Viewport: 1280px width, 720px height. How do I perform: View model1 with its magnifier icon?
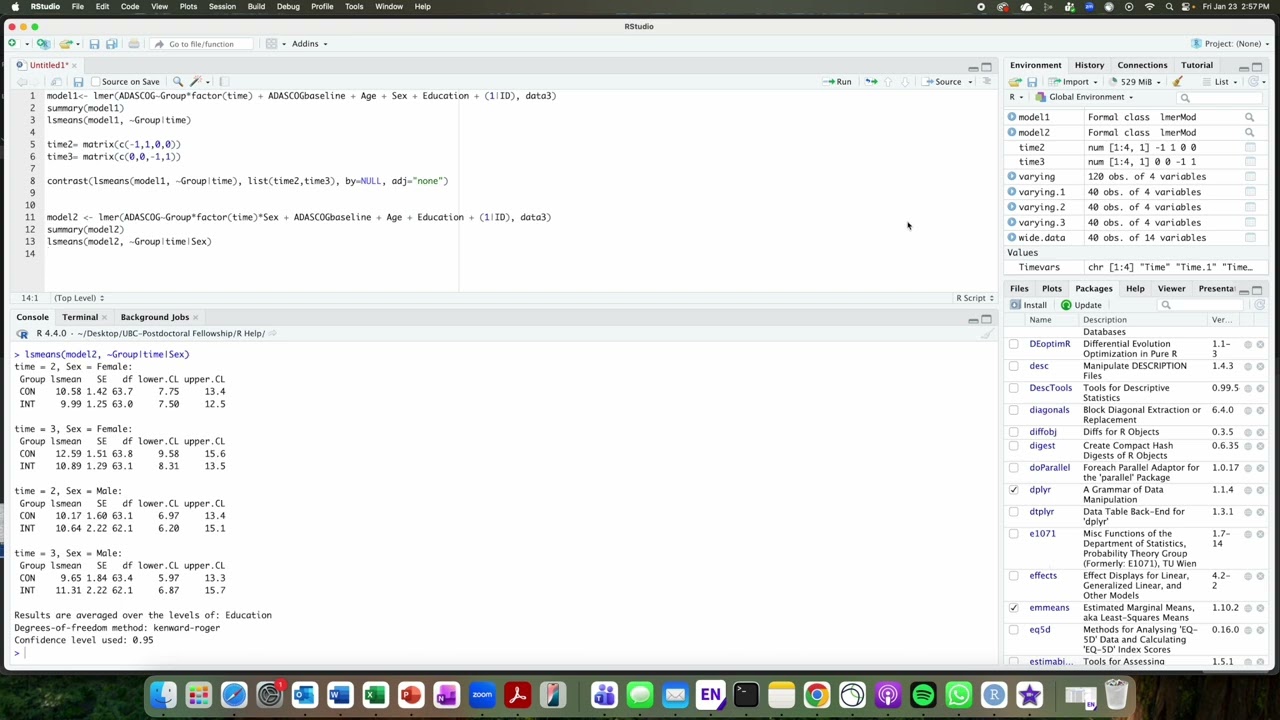(x=1249, y=117)
